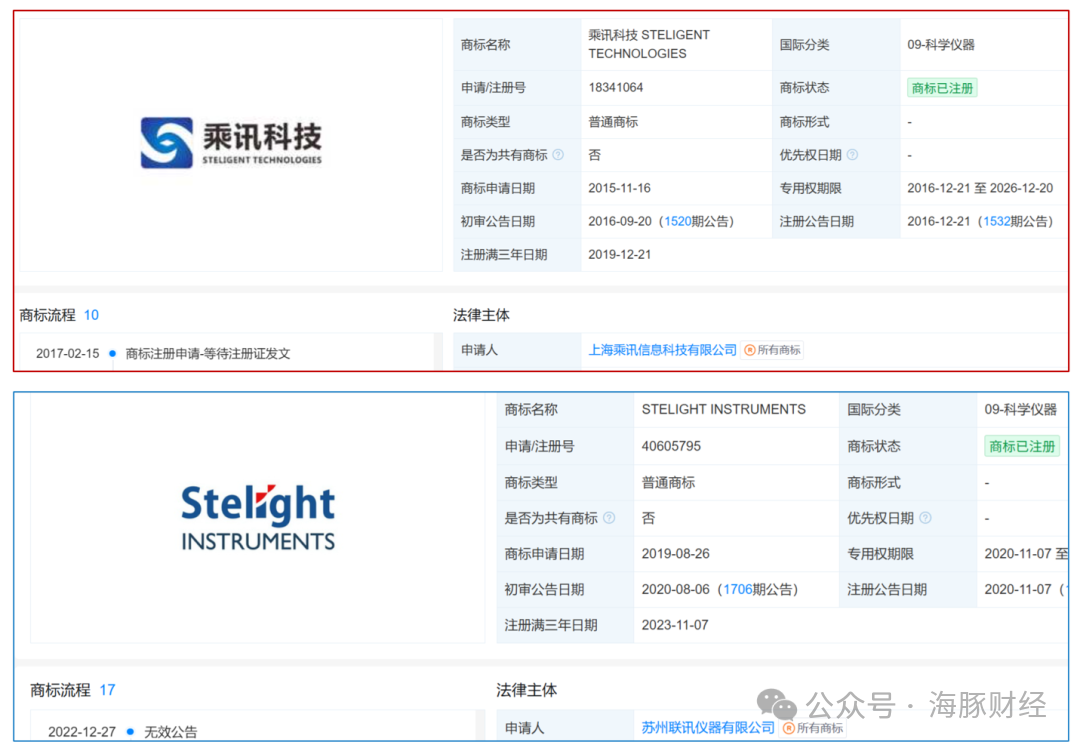Open applicant 上海乘讯信息科技有限公司
Screen dimensions: 1080x748
click(x=662, y=350)
